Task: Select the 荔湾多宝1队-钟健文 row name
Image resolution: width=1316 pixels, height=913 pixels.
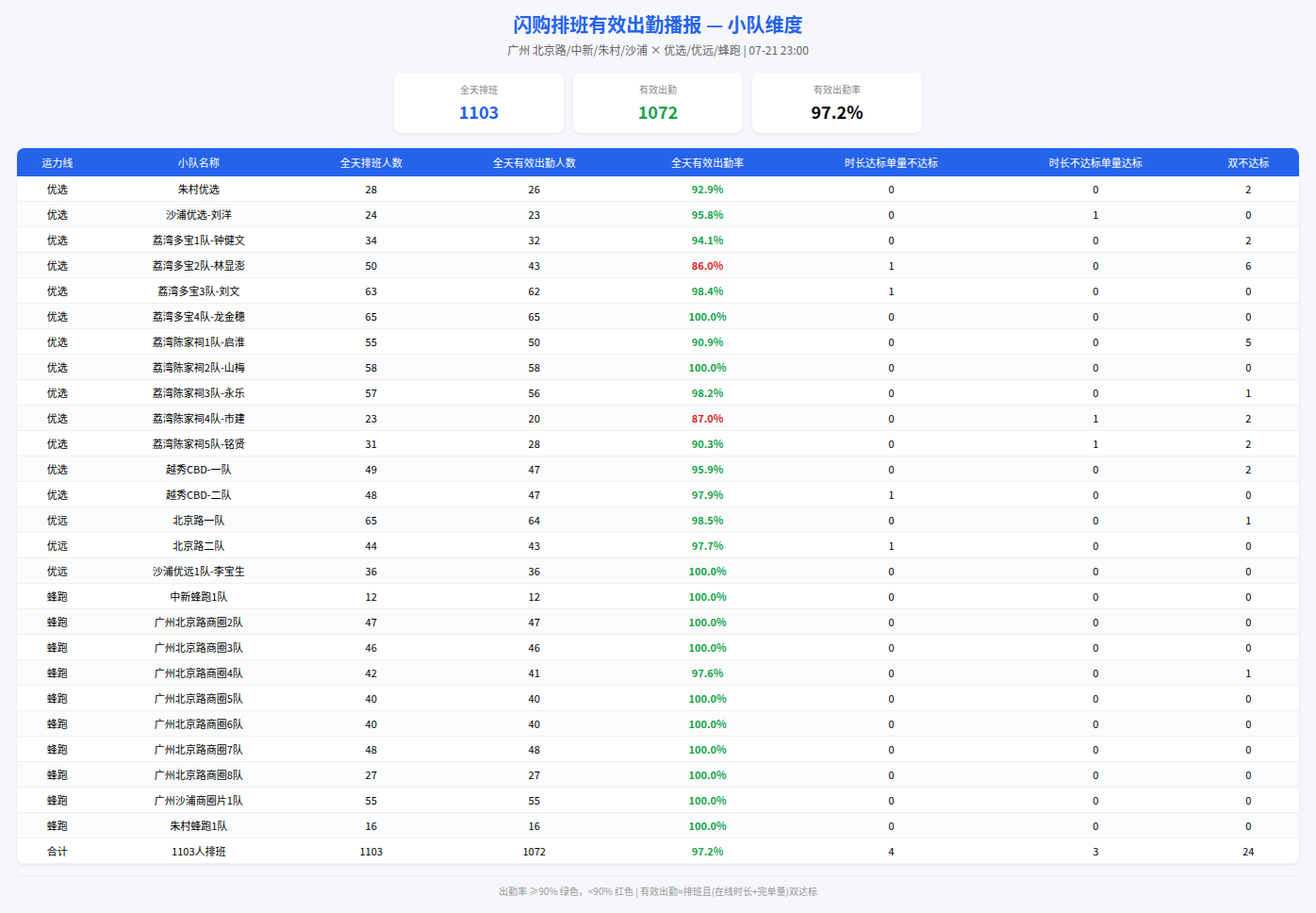Action: (199, 241)
